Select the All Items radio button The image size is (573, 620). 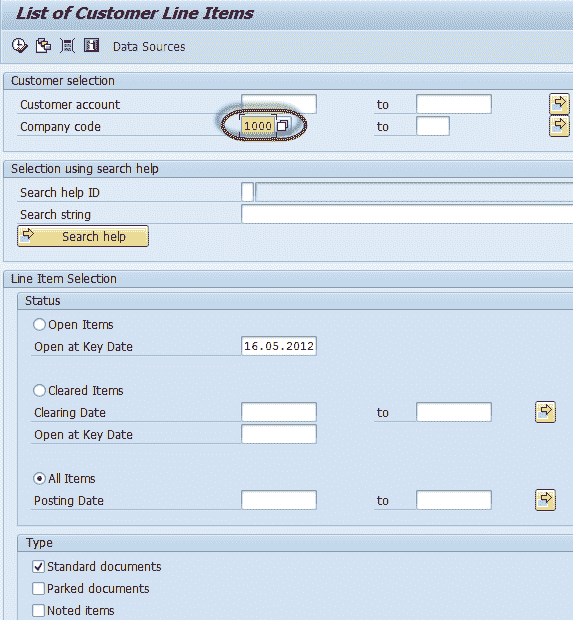39,479
